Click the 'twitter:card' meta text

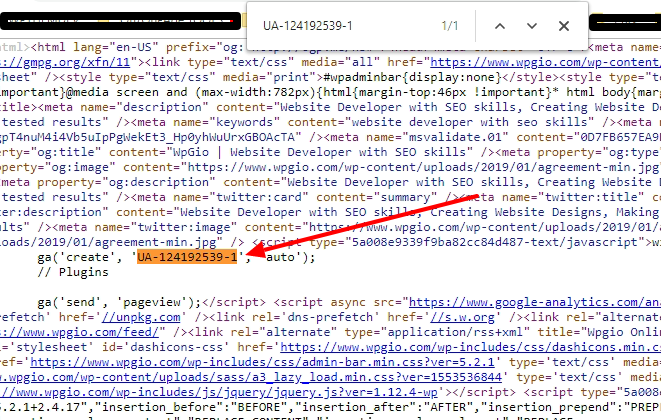coord(262,197)
